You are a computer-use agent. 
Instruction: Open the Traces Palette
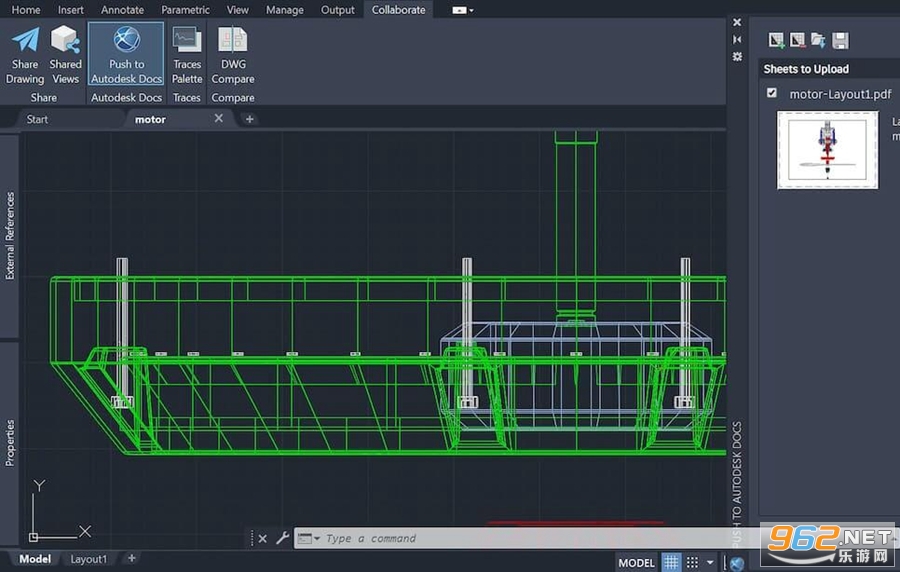pyautogui.click(x=187, y=55)
